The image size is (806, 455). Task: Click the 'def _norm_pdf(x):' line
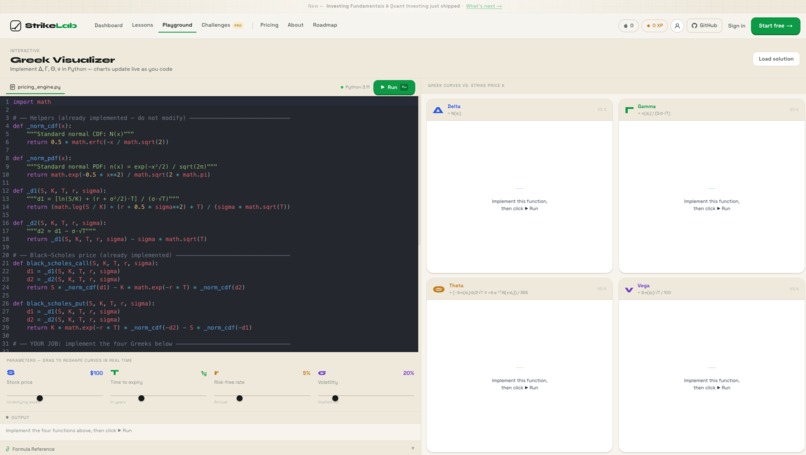42,158
